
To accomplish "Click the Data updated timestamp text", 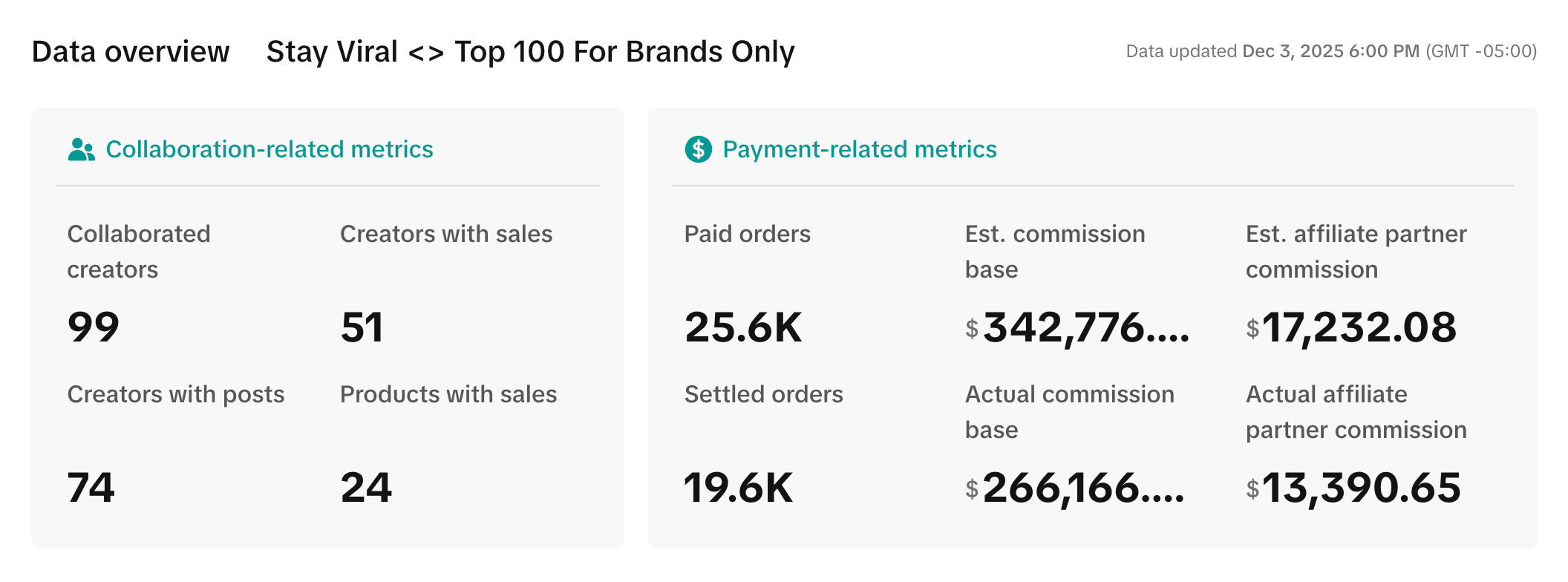I will [1330, 51].
